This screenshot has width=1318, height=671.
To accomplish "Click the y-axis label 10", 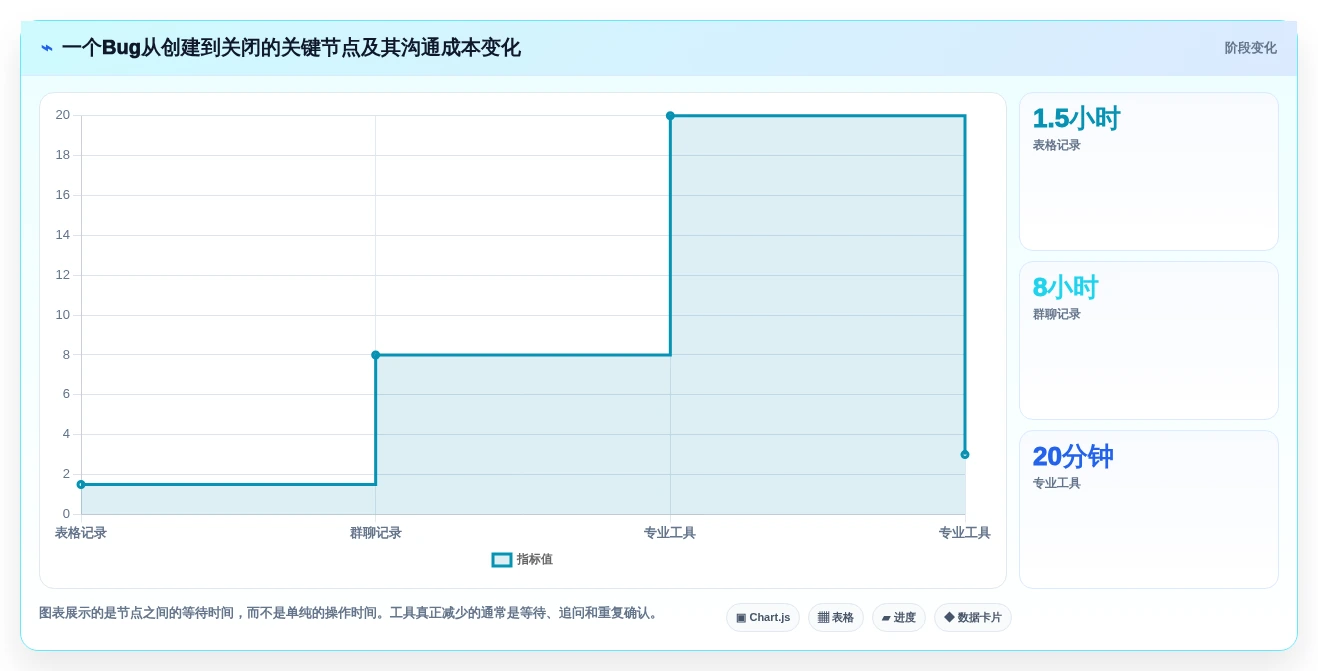I will click(x=63, y=315).
